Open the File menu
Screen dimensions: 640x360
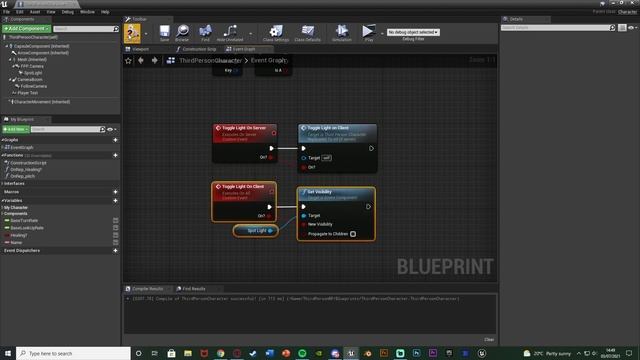pyautogui.click(x=6, y=12)
